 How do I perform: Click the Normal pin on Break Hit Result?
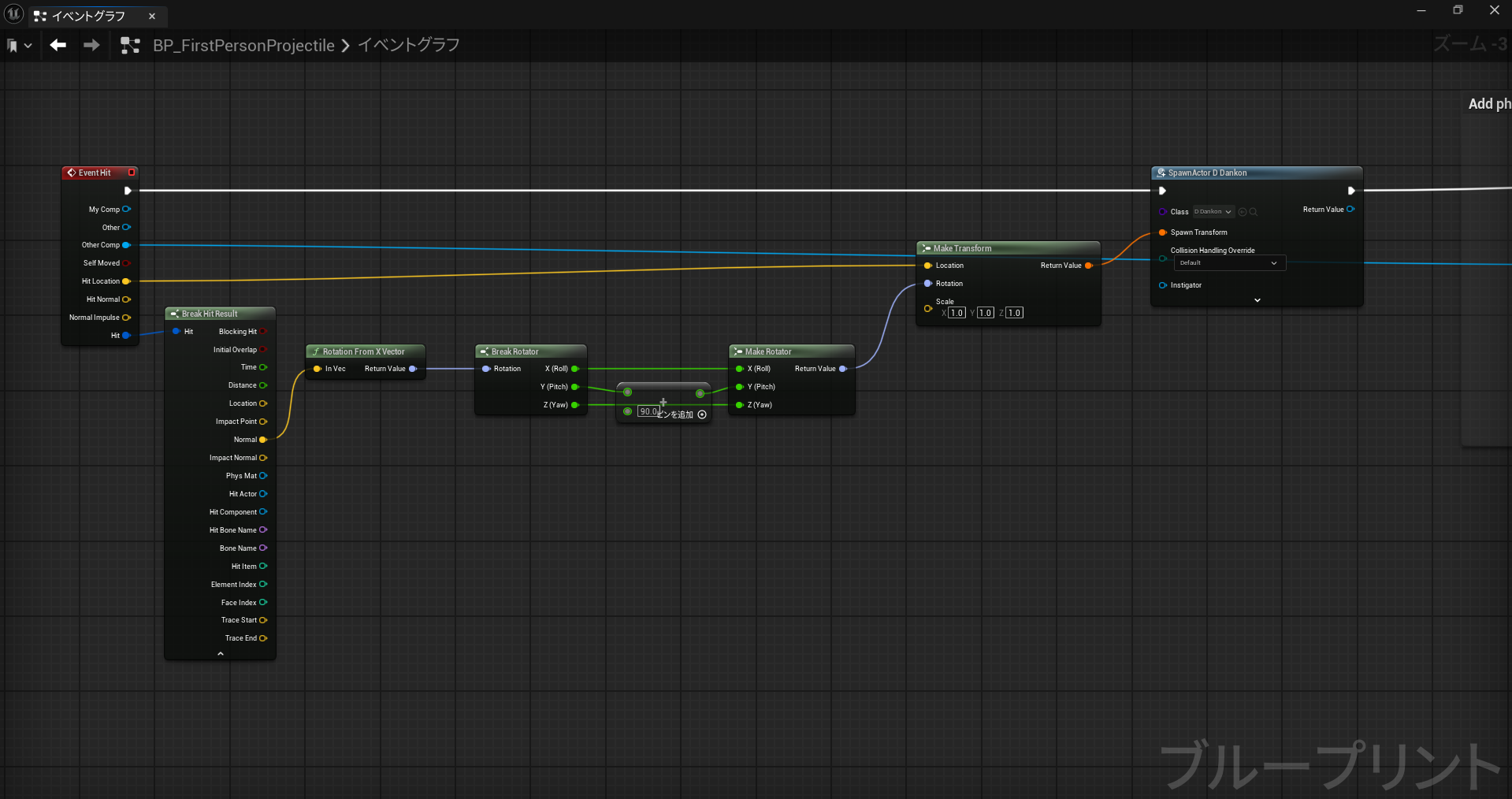[x=263, y=440]
